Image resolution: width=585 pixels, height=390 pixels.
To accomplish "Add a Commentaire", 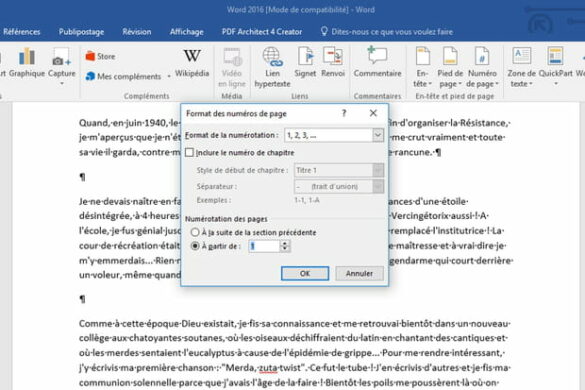I will click(378, 63).
